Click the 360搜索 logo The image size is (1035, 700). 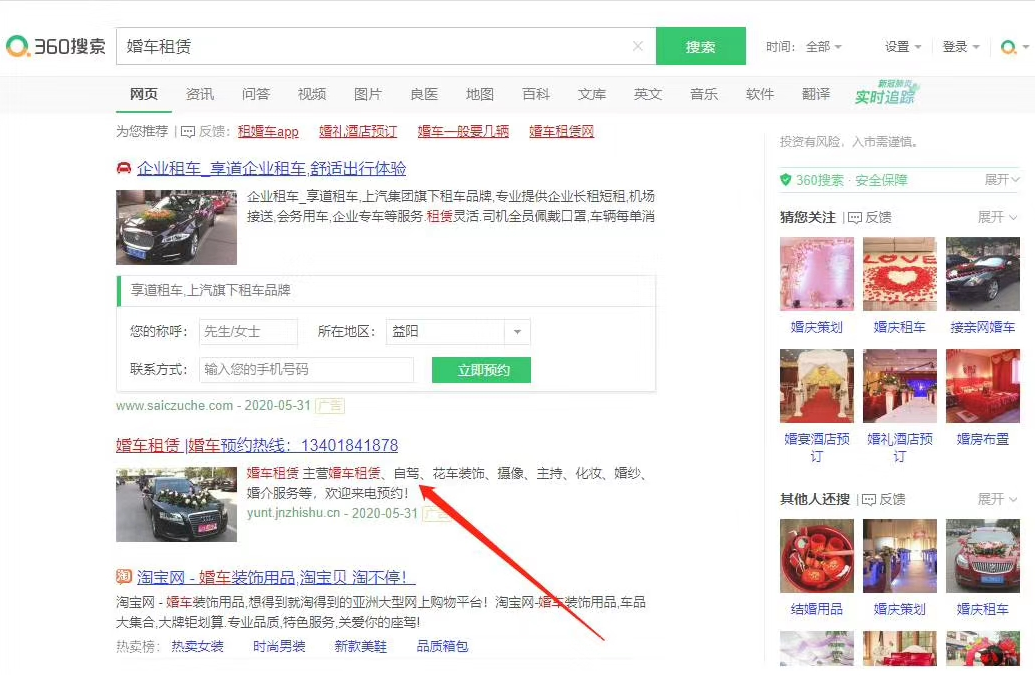[55, 46]
